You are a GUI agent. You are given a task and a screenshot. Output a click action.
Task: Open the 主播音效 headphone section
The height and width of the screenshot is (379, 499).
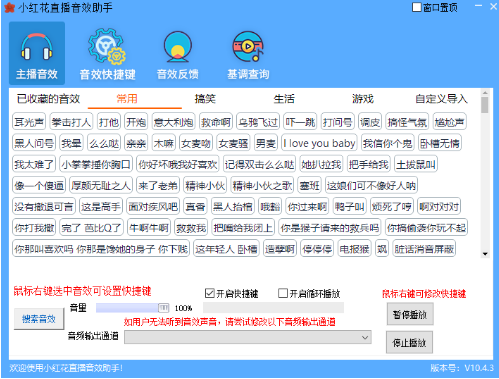tap(37, 53)
